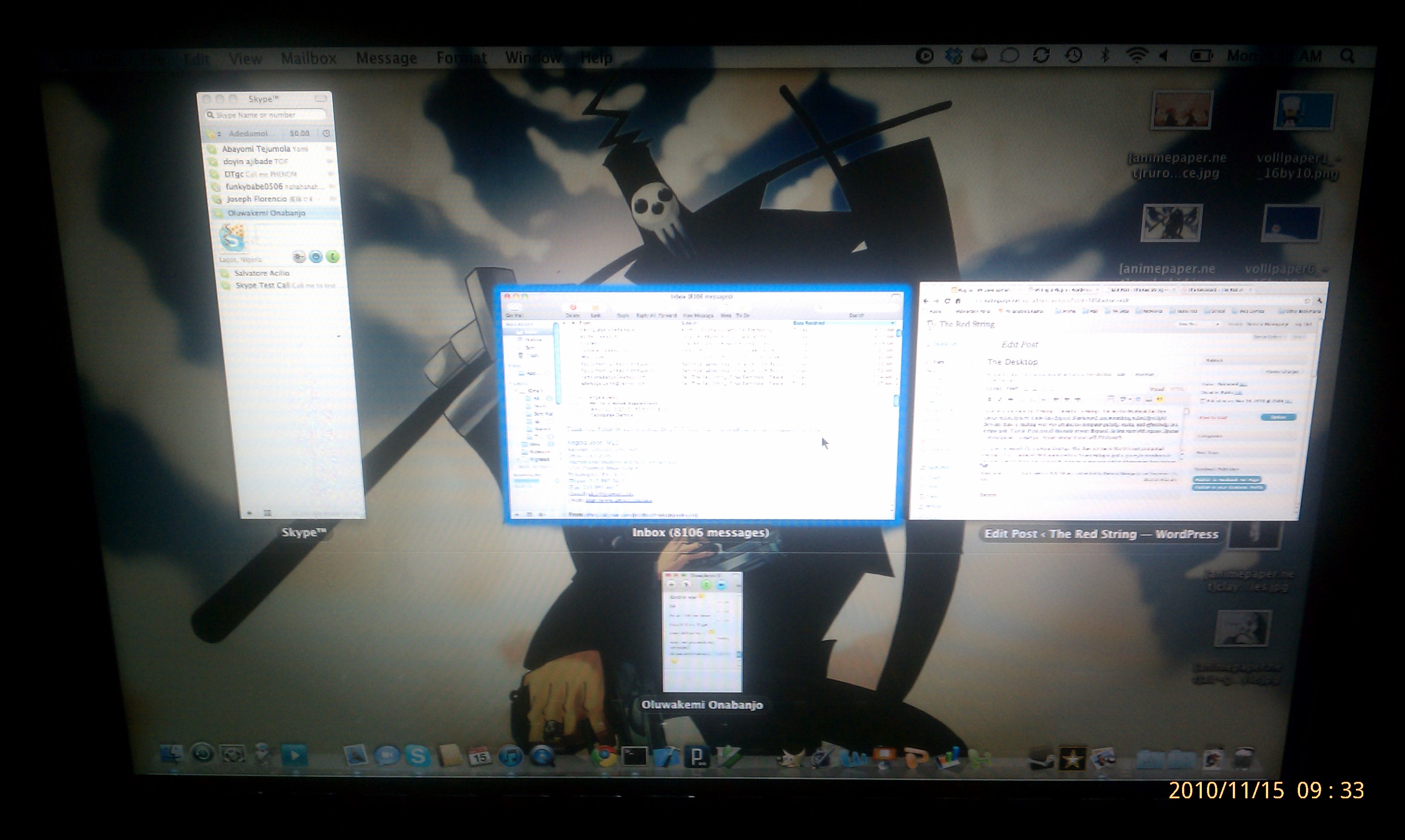Click the Skype Name or number field
The height and width of the screenshot is (840, 1405).
(266, 115)
